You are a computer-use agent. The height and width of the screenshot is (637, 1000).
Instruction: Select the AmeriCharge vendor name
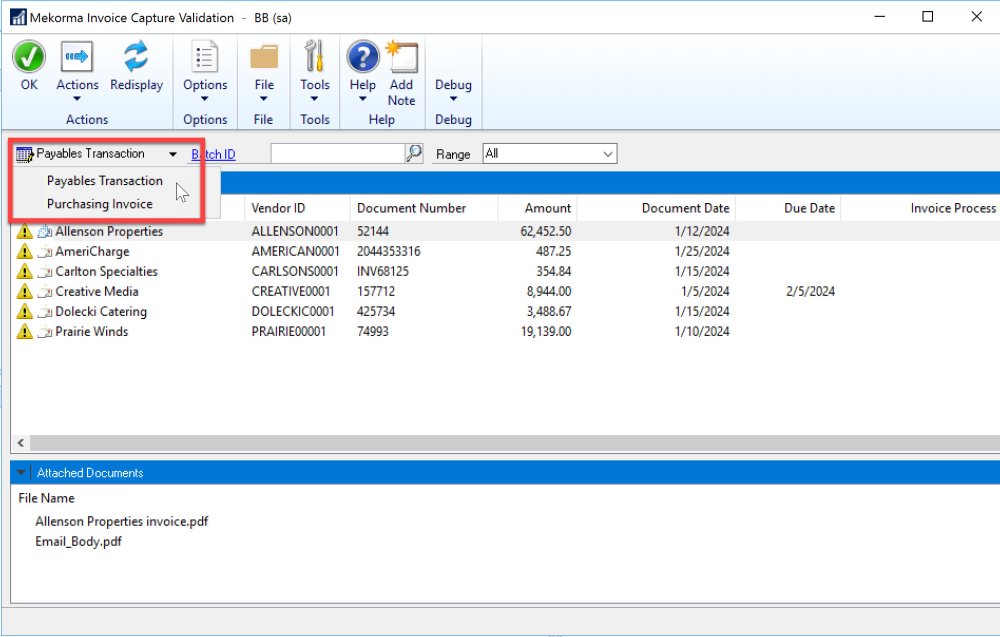[x=92, y=251]
